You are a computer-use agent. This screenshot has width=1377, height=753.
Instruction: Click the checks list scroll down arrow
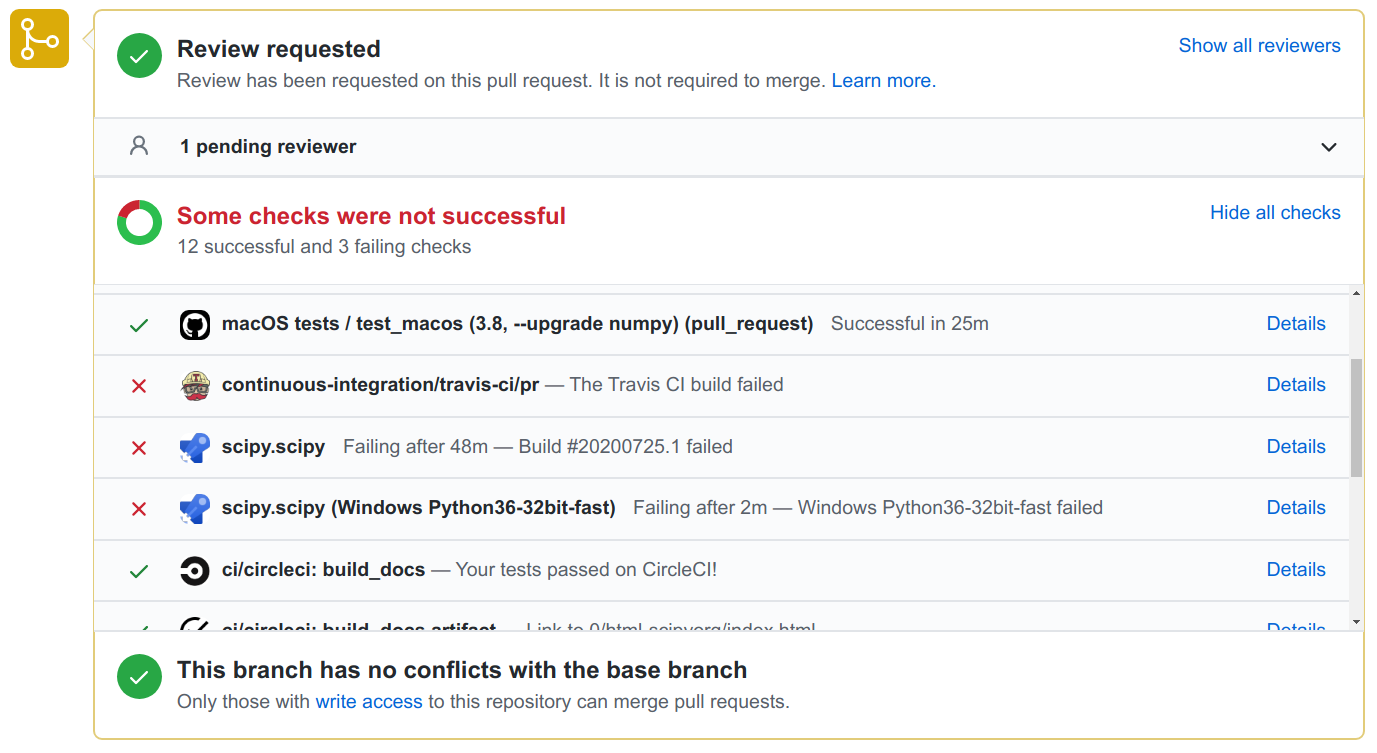[1356, 622]
